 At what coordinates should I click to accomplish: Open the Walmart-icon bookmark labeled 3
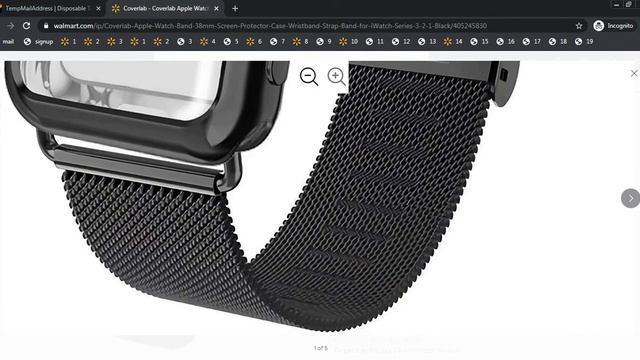(x=115, y=41)
